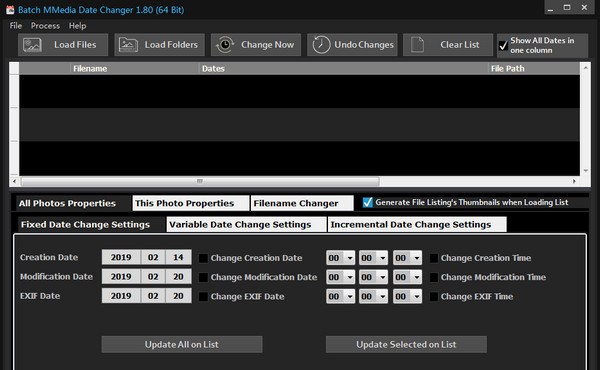Image resolution: width=600 pixels, height=370 pixels.
Task: Open the File menu
Action: pyautogui.click(x=16, y=26)
